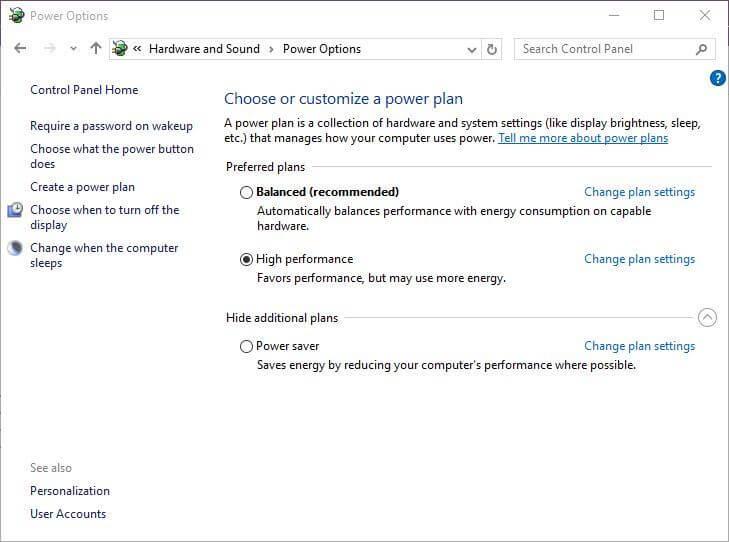The height and width of the screenshot is (542, 729).
Task: Expand the arrow after Hardware and Sound
Action: (x=272, y=49)
